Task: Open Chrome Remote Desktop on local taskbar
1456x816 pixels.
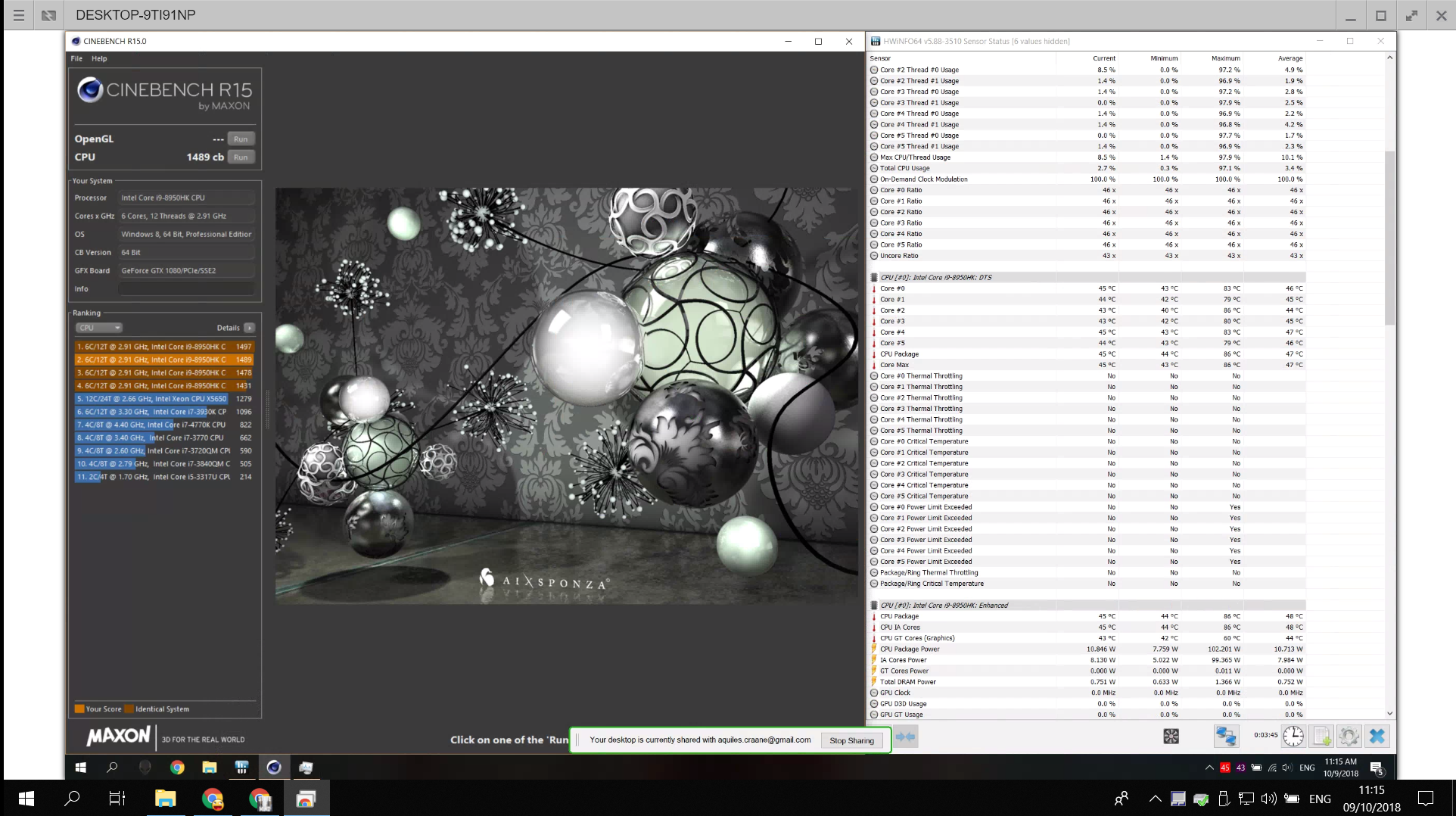Action: pyautogui.click(x=306, y=799)
